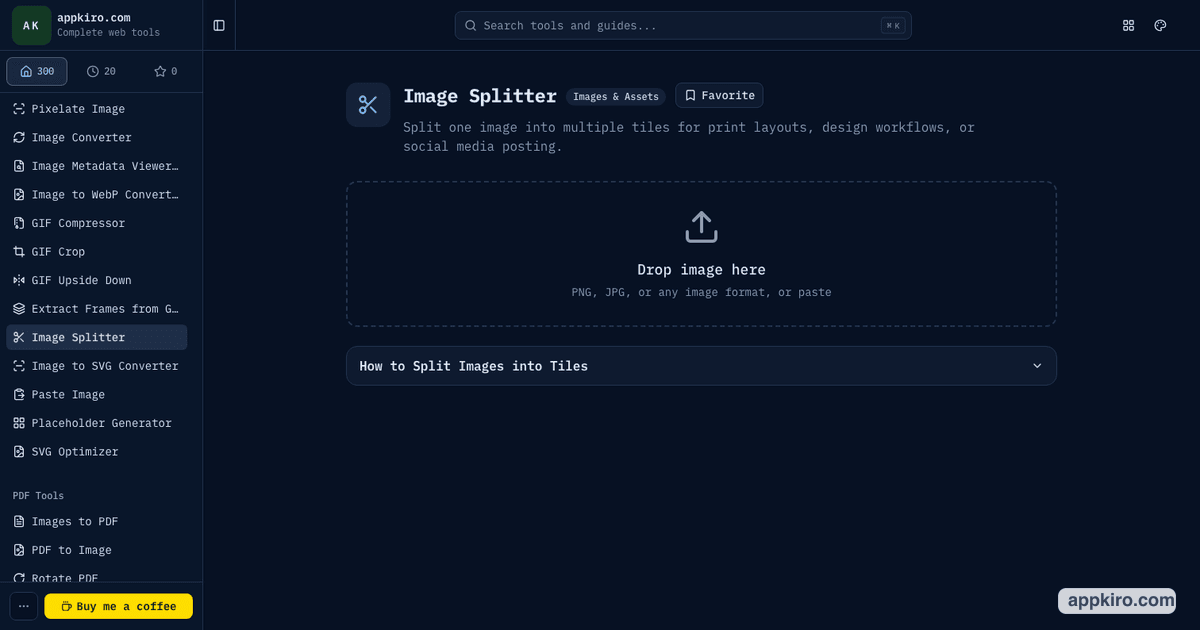Click the scissors icon beside Image Splitter title
This screenshot has width=1200, height=630.
pos(368,104)
